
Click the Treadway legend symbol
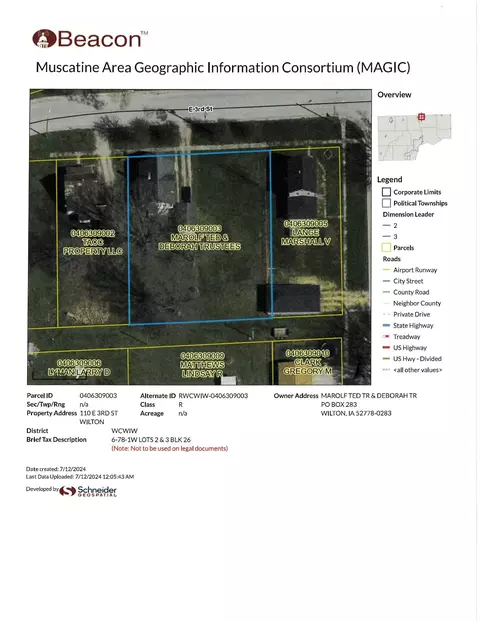point(387,337)
